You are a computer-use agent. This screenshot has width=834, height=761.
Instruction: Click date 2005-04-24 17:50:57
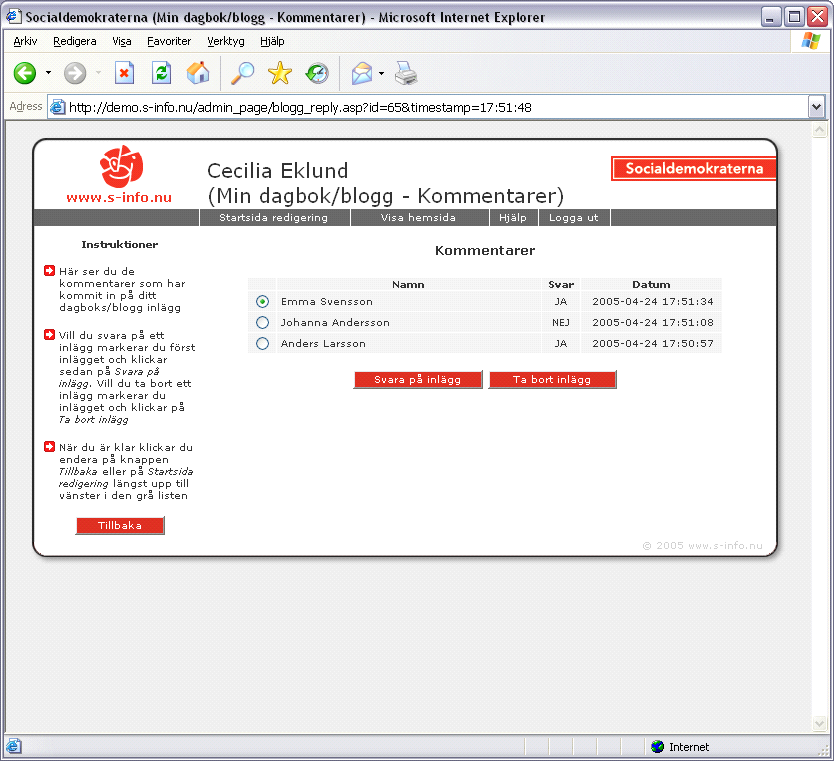tap(653, 344)
